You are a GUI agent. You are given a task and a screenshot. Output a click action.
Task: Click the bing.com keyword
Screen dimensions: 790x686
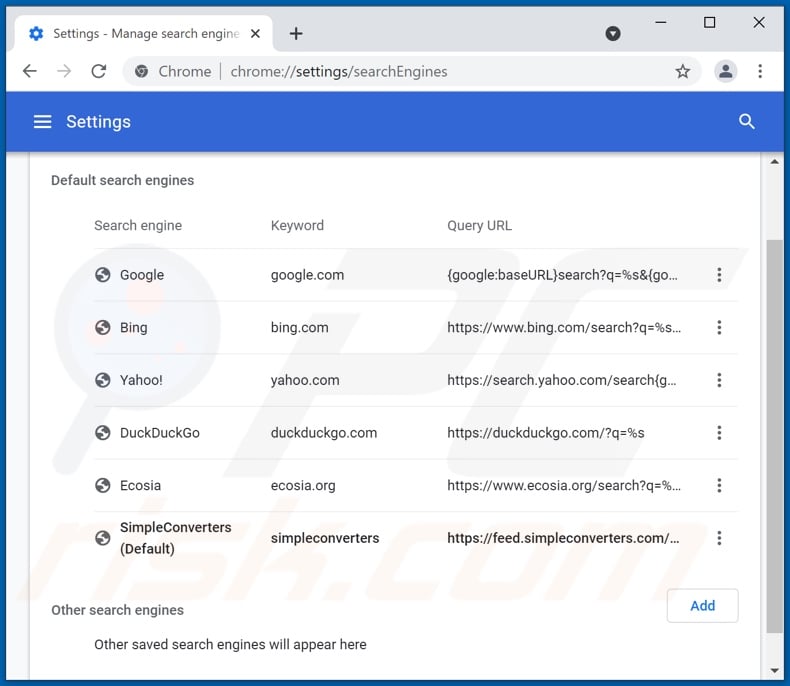click(x=299, y=327)
